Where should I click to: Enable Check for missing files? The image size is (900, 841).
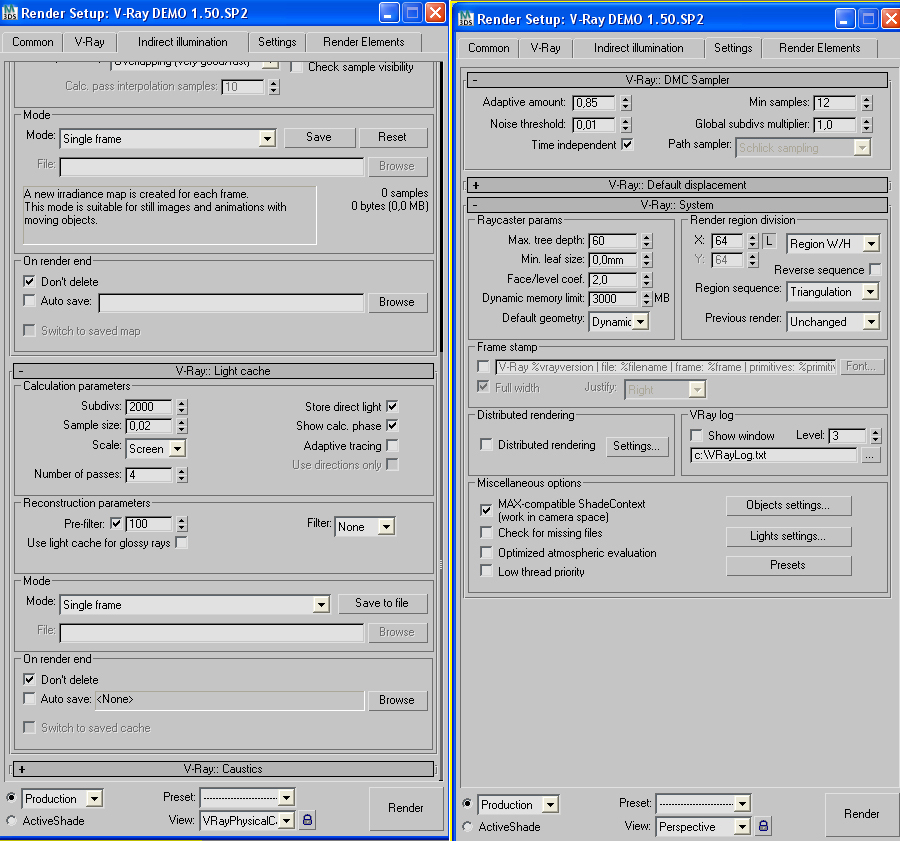[486, 533]
